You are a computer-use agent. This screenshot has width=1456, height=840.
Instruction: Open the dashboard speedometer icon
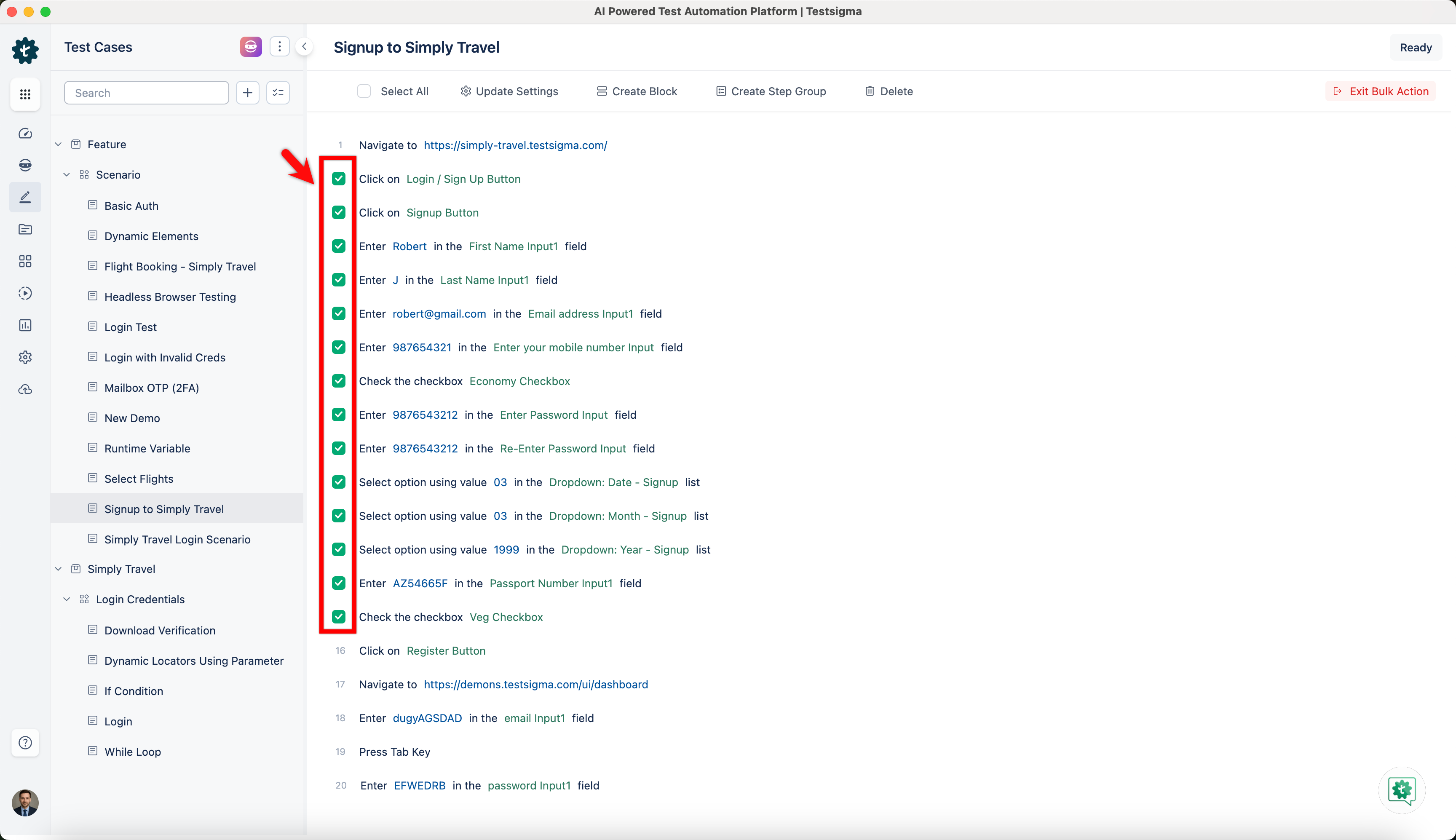coord(25,133)
